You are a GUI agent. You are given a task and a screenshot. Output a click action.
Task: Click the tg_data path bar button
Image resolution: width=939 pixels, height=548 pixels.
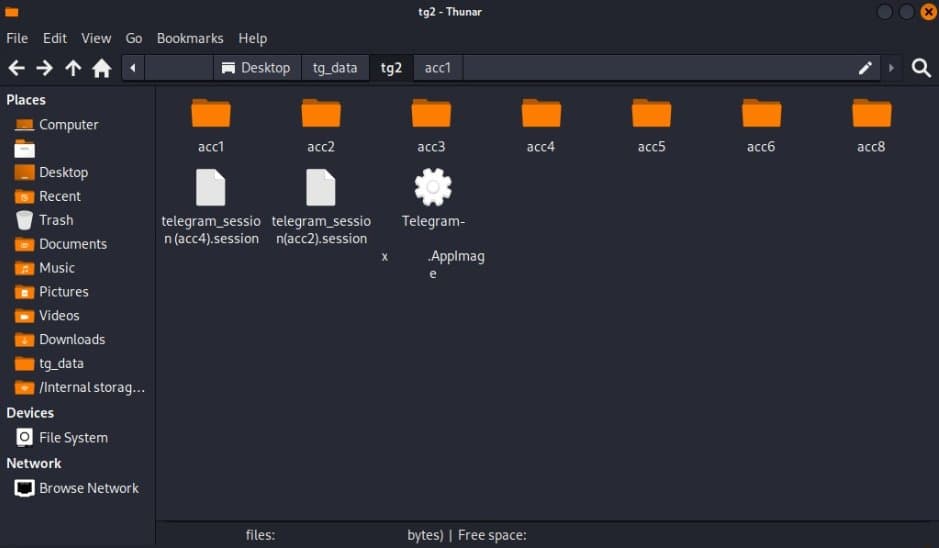335,68
